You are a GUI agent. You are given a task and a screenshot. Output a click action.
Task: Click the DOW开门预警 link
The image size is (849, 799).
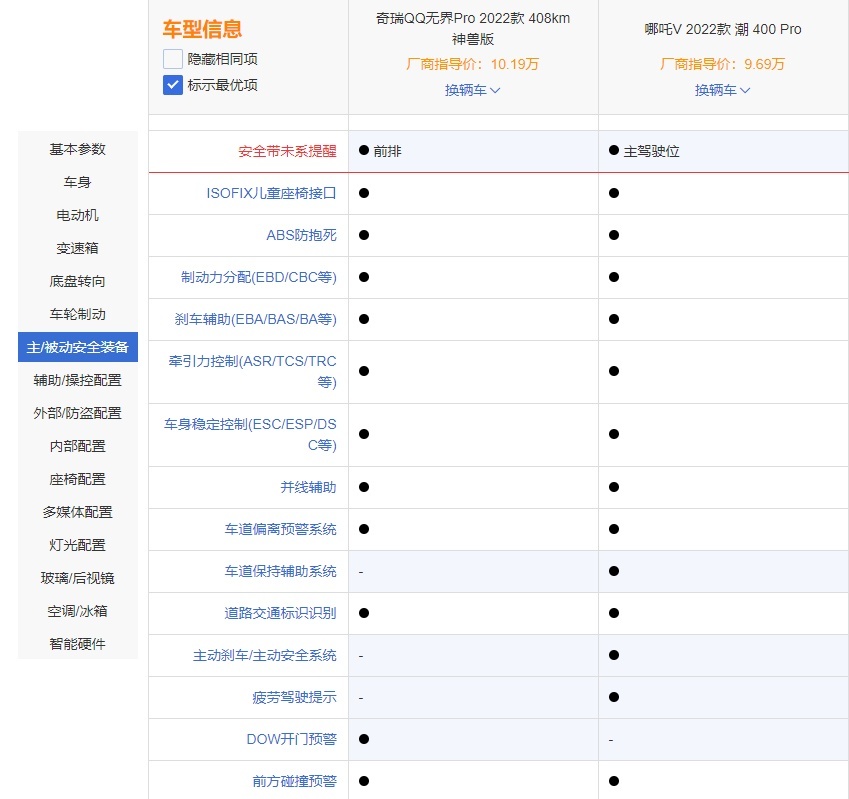click(291, 739)
